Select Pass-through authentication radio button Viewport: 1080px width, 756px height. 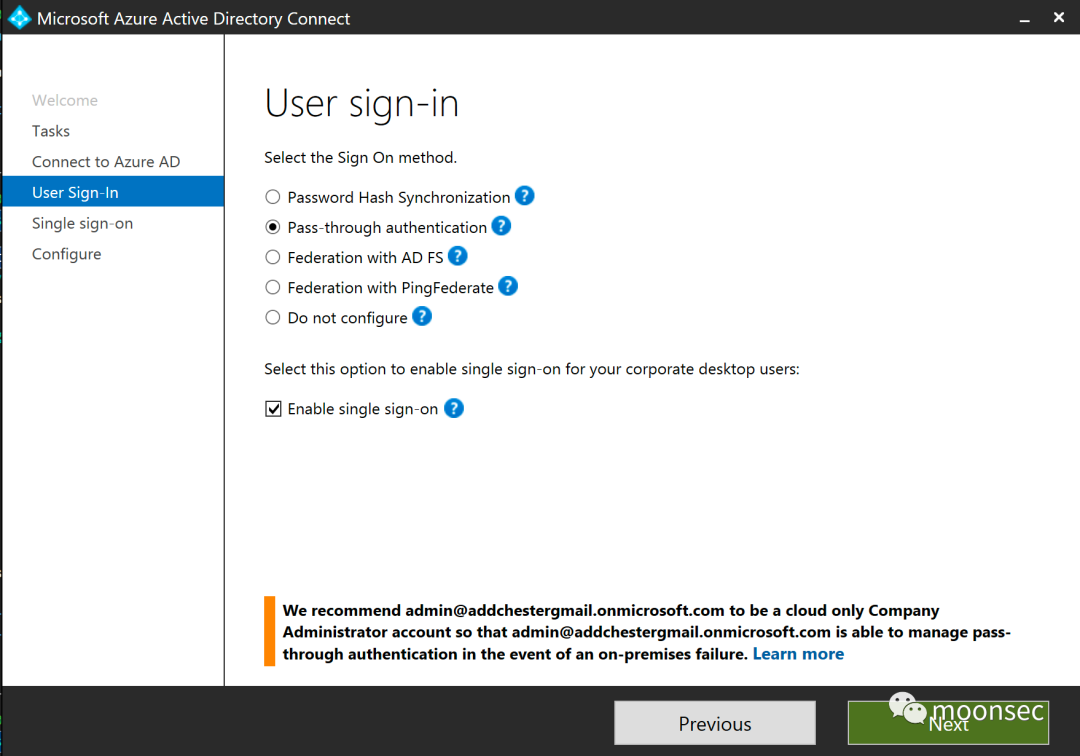click(273, 227)
